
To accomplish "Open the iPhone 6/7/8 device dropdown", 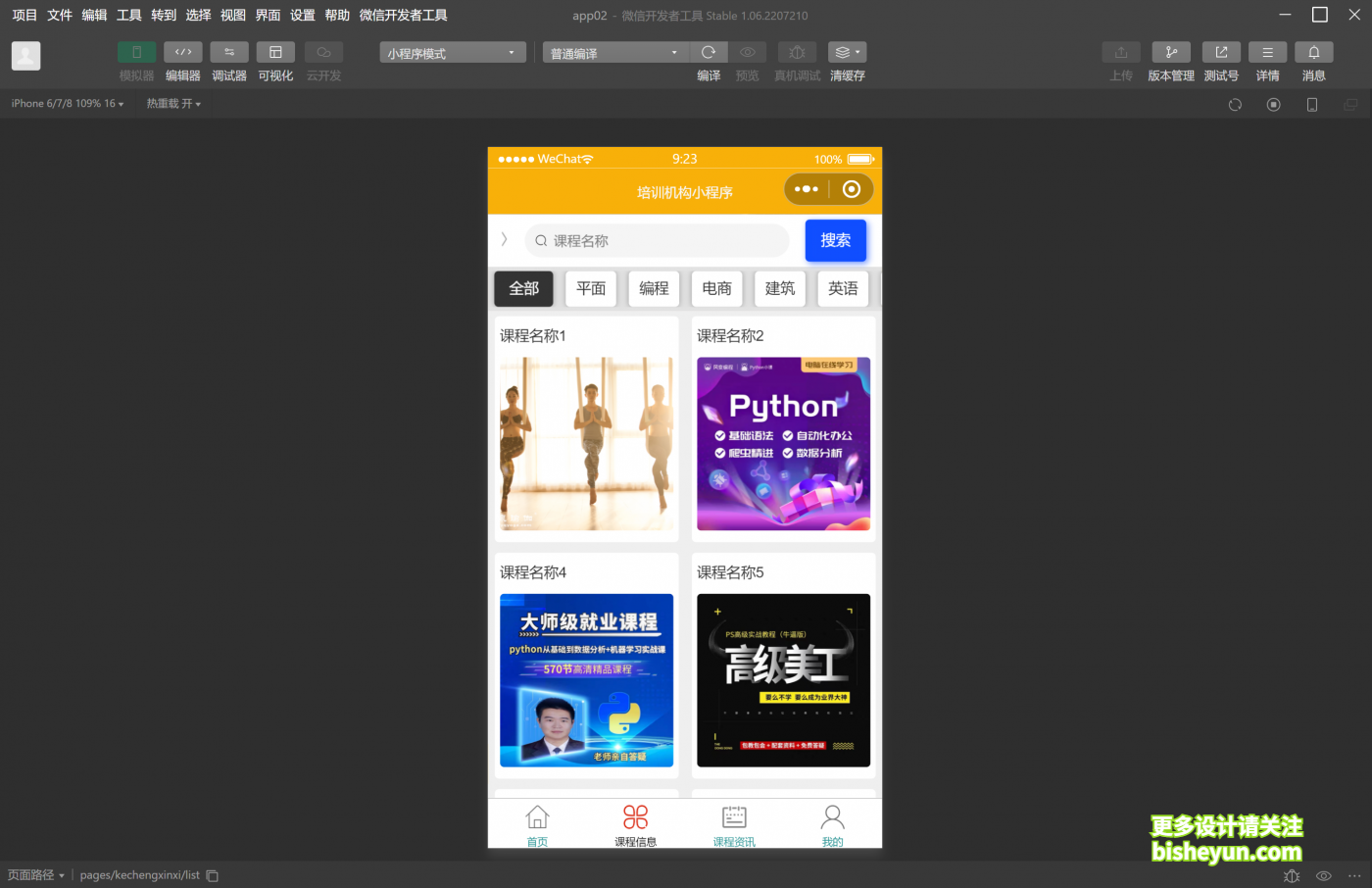I will (68, 103).
